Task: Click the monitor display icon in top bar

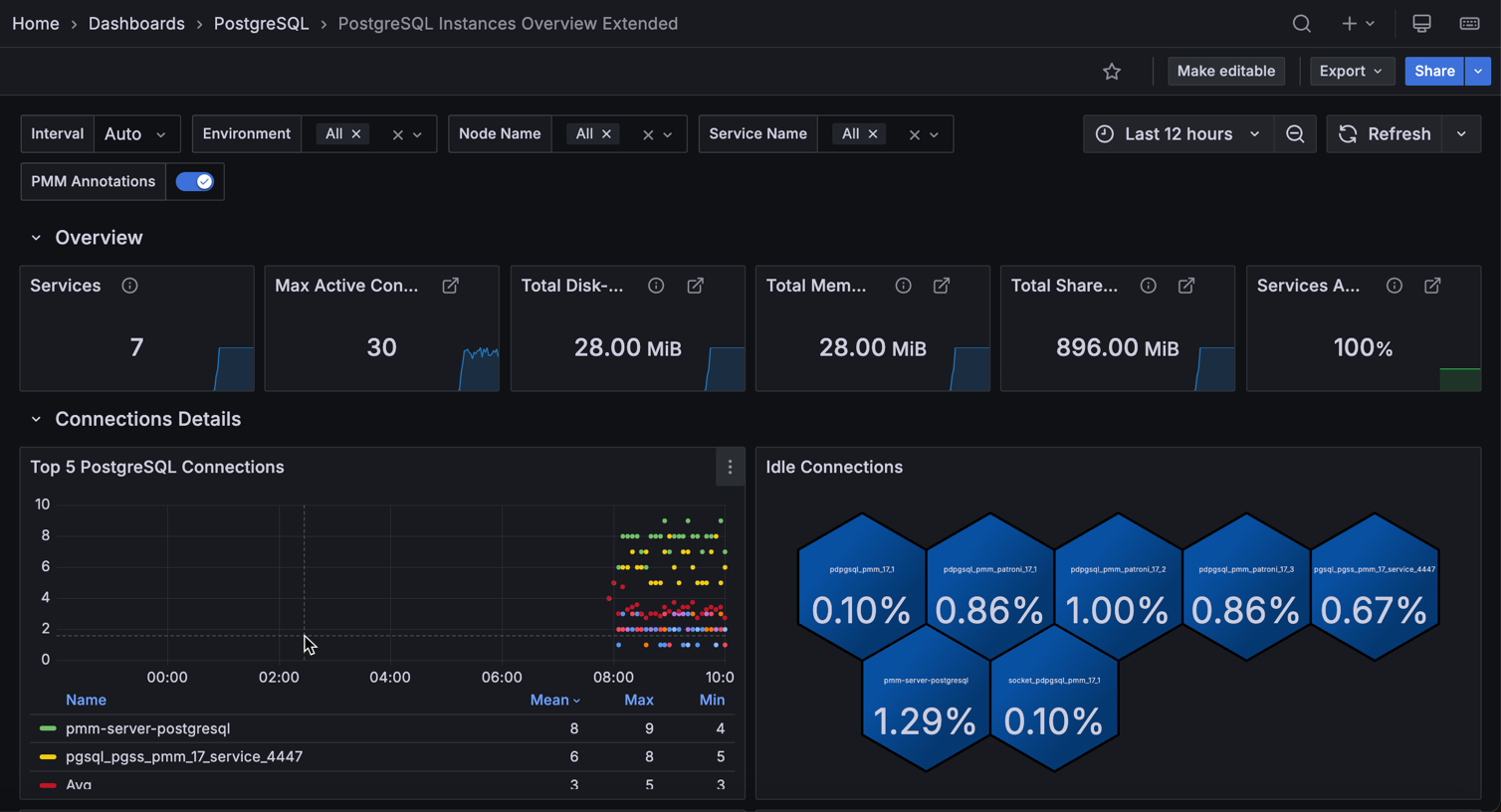Action: 1421,24
